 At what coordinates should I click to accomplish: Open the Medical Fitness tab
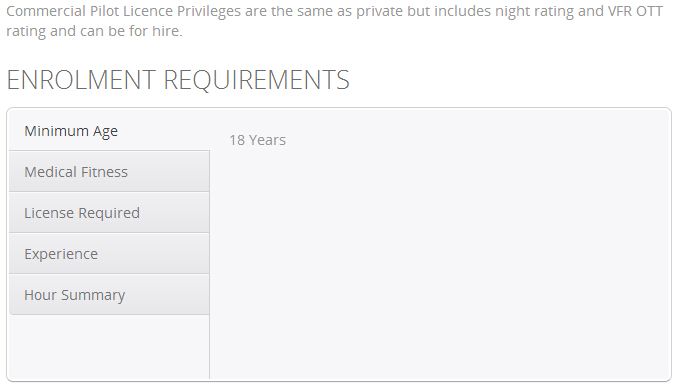click(x=109, y=172)
